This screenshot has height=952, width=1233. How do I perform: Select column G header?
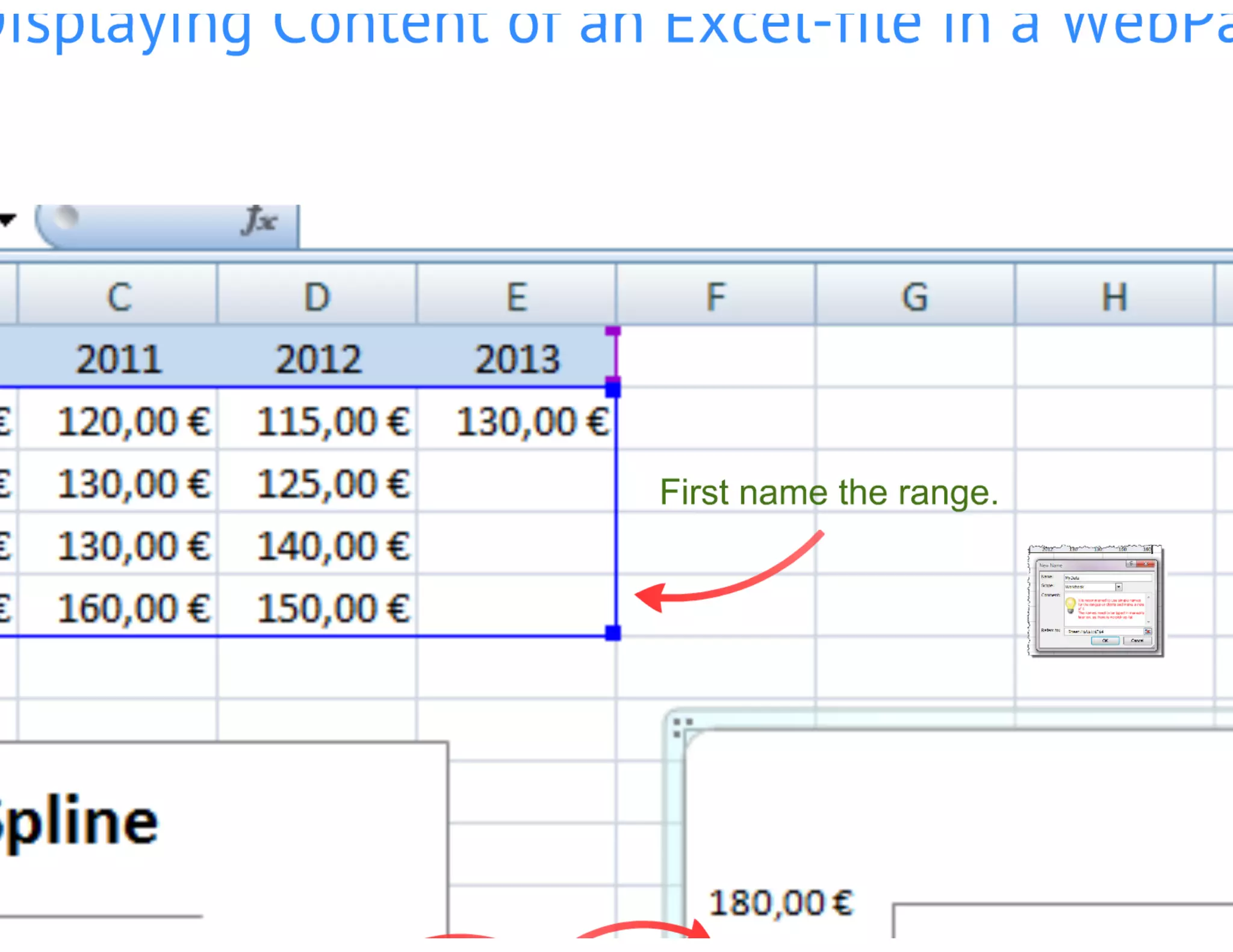tap(915, 296)
